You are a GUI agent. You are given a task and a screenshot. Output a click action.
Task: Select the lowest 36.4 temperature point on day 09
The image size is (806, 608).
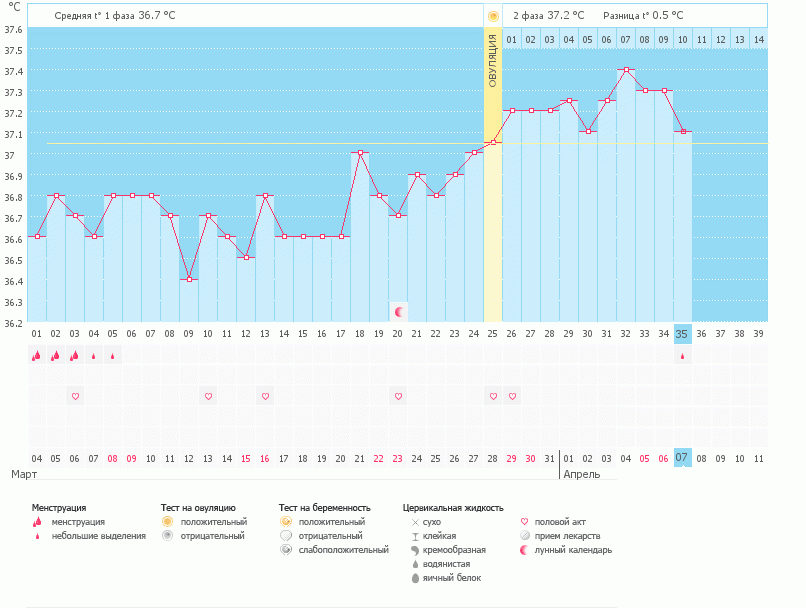(189, 279)
